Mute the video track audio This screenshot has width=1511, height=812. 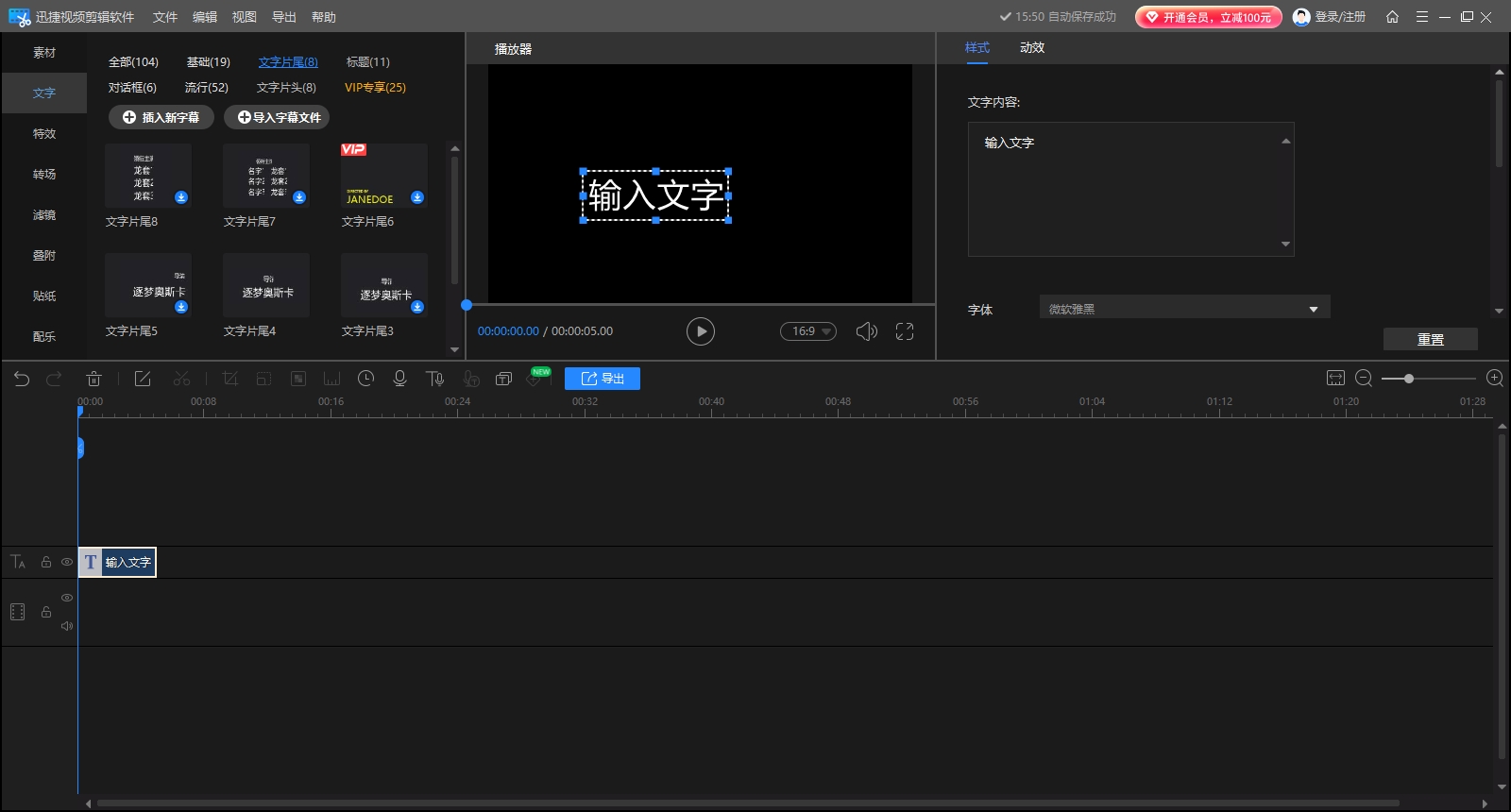point(67,626)
